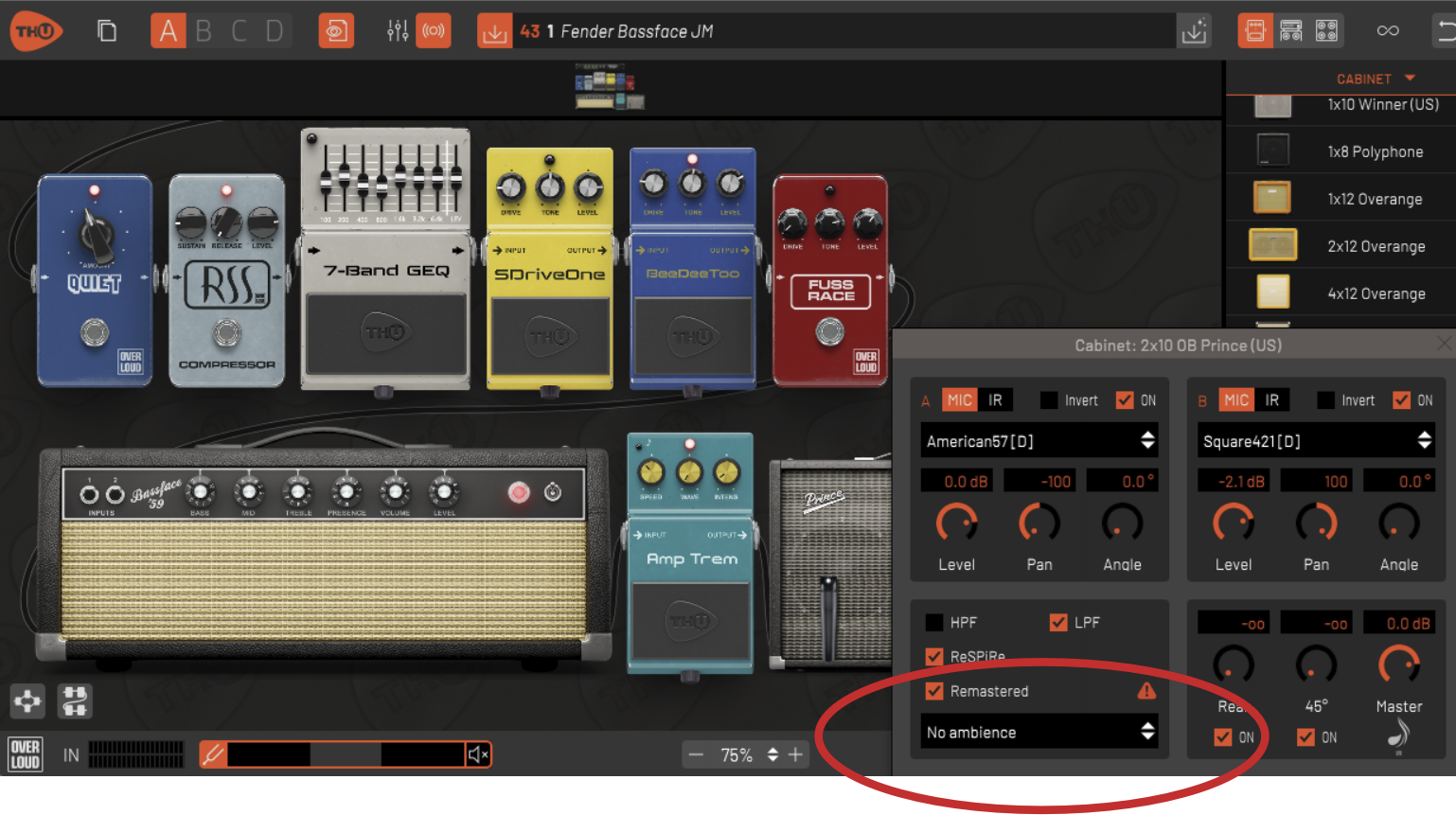Click the save preset icon
The image size is (1456, 815).
click(x=1195, y=31)
